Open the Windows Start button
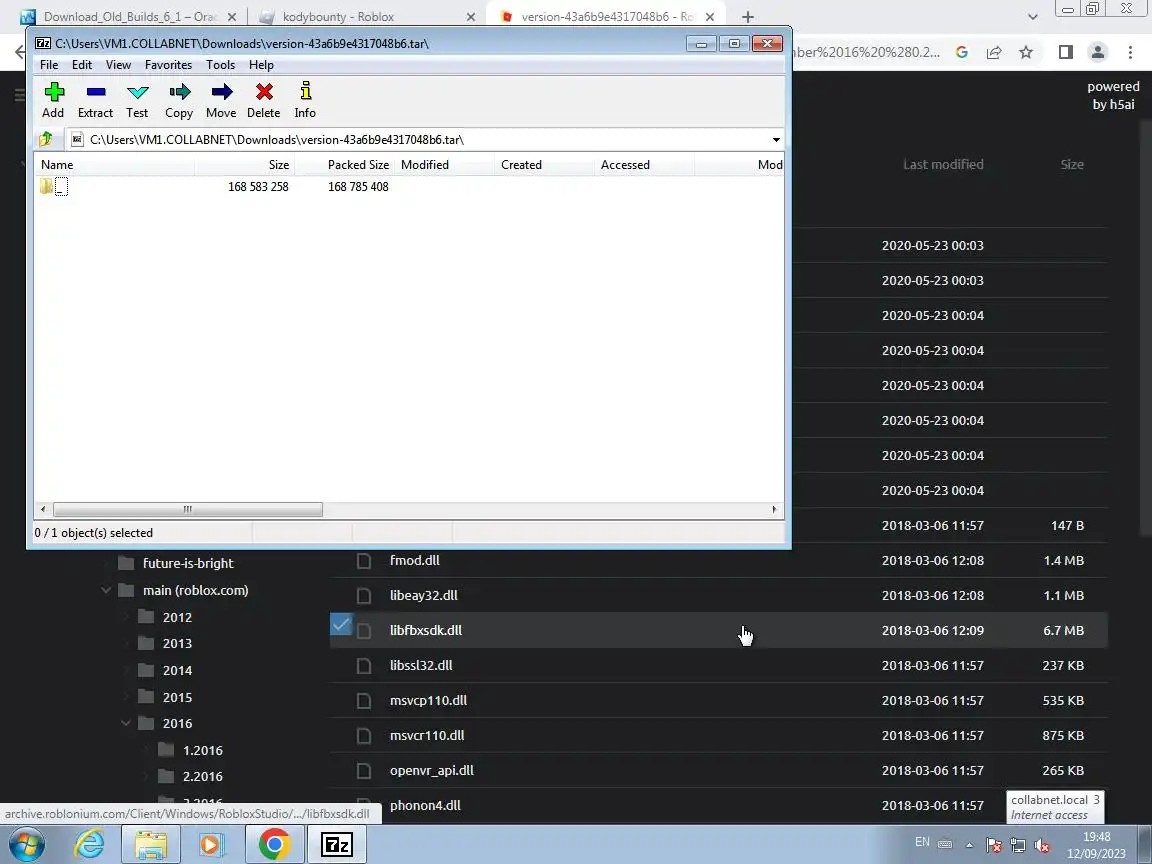The height and width of the screenshot is (864, 1152). [26, 844]
